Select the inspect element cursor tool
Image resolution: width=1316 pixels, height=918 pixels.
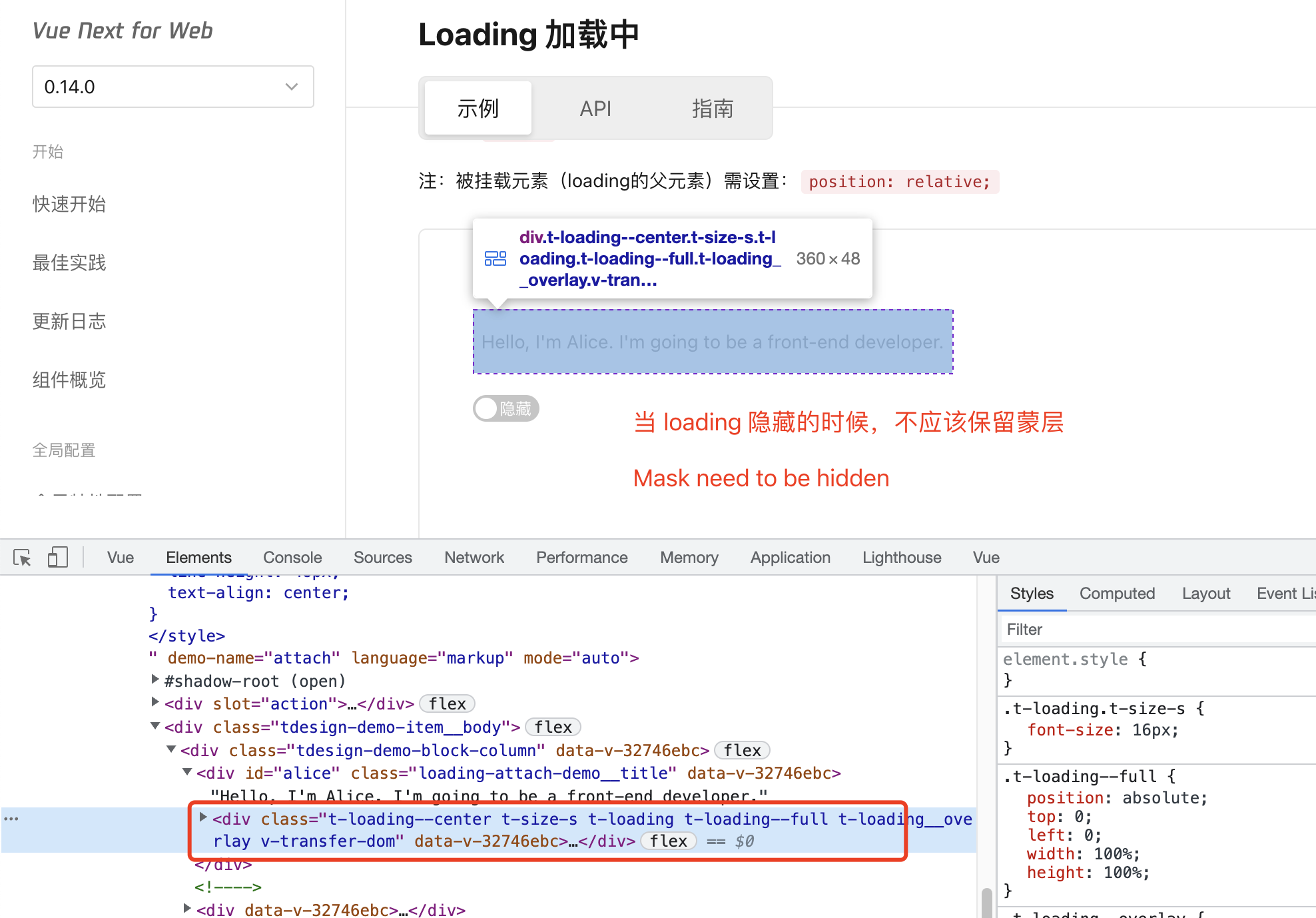coord(22,557)
